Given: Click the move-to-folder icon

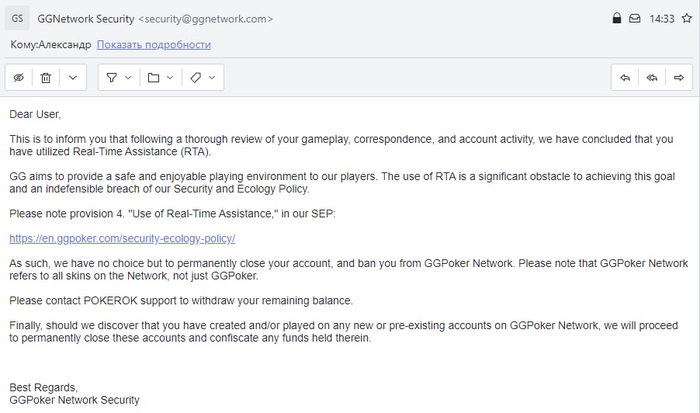Looking at the screenshot, I should (154, 78).
